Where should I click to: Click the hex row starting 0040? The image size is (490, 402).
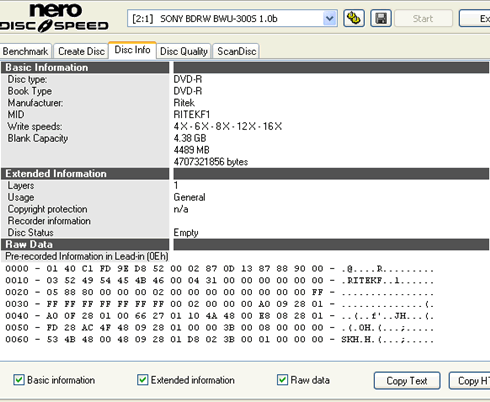coord(219,316)
